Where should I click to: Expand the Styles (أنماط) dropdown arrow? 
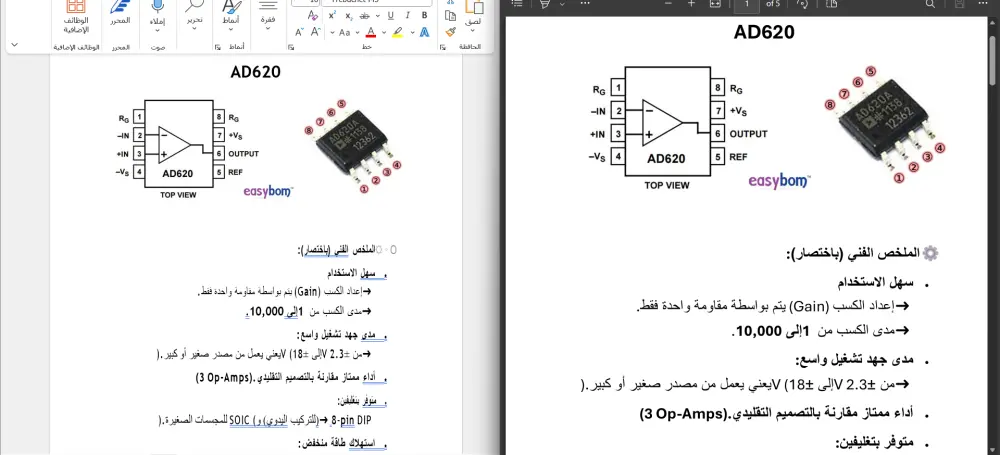(231, 31)
